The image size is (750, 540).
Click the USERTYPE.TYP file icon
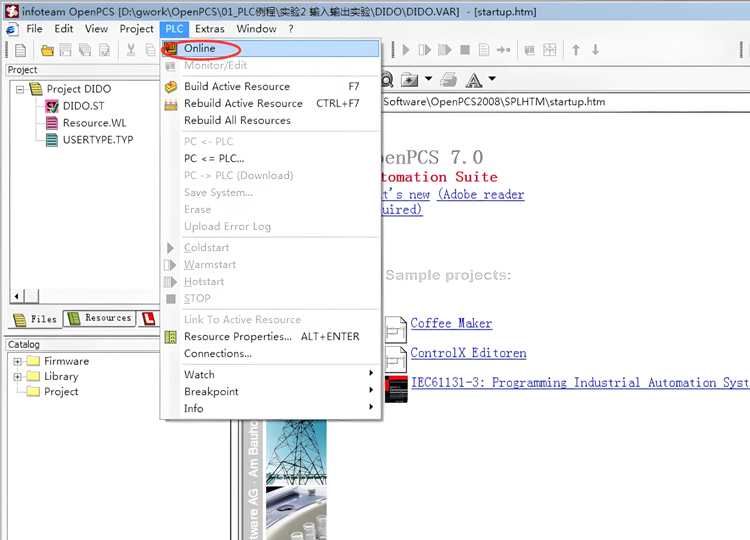(53, 140)
